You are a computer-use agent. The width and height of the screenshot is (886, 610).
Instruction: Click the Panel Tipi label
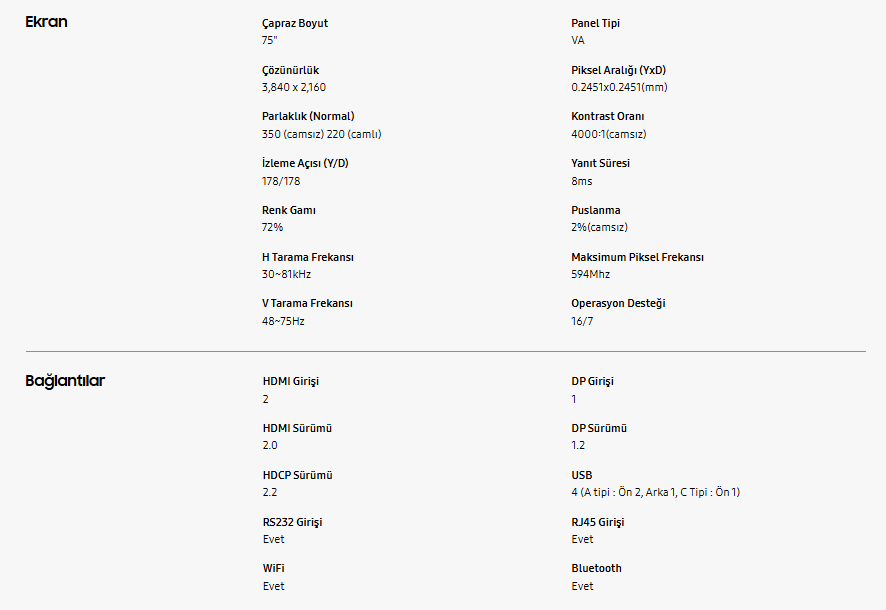[595, 23]
